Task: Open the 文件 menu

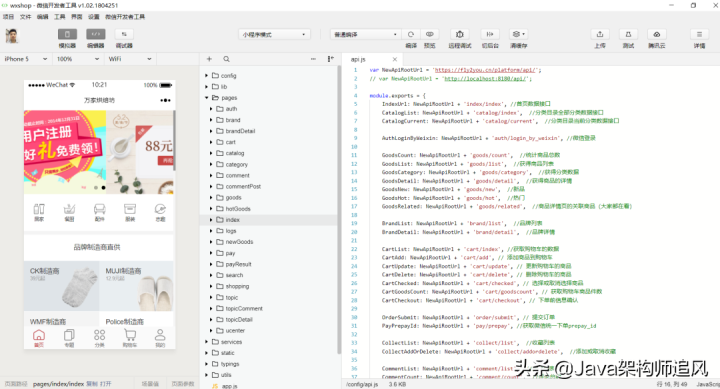Action: tap(25, 17)
